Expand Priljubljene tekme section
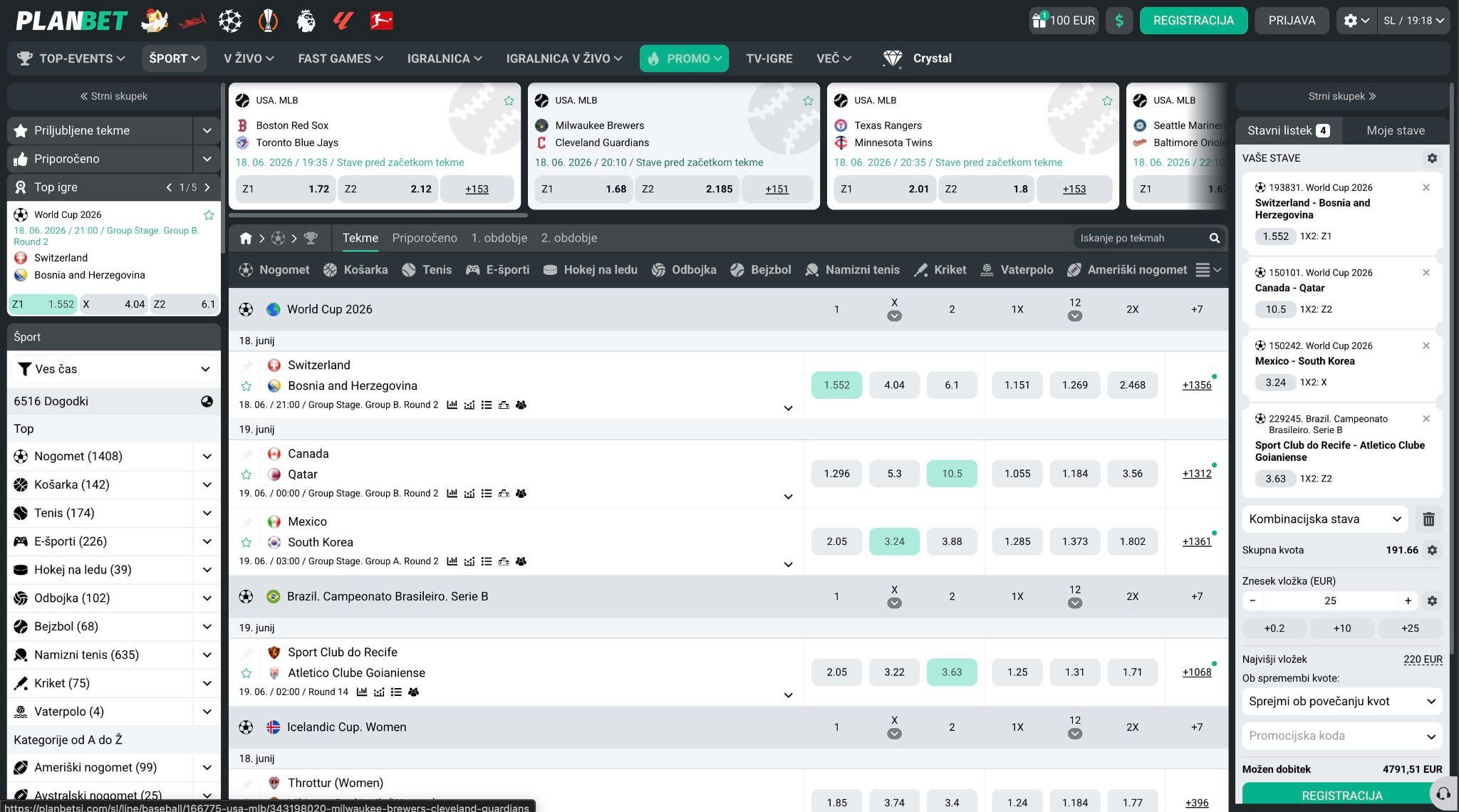 click(x=207, y=130)
